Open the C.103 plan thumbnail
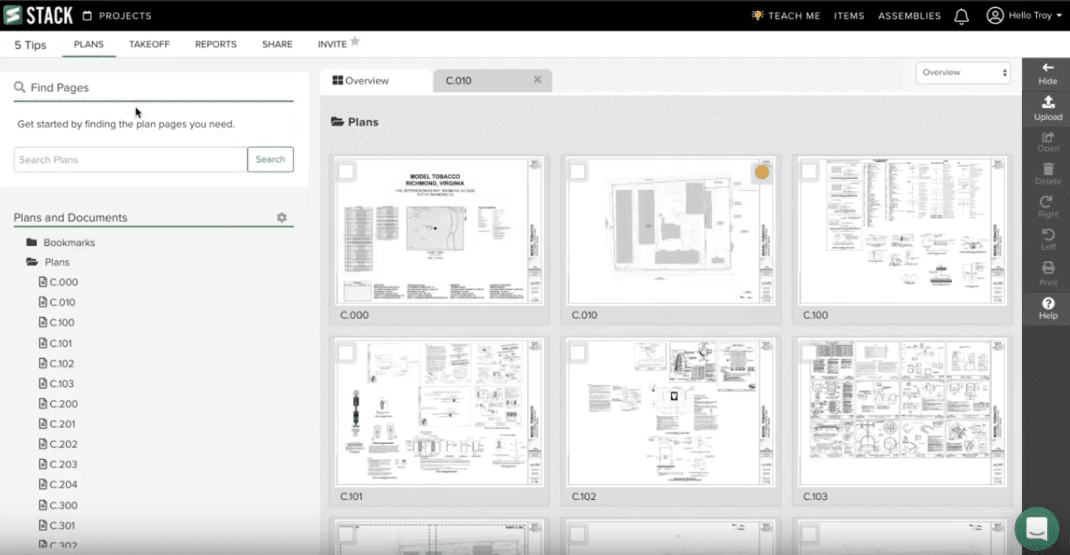1070x555 pixels. [x=902, y=414]
